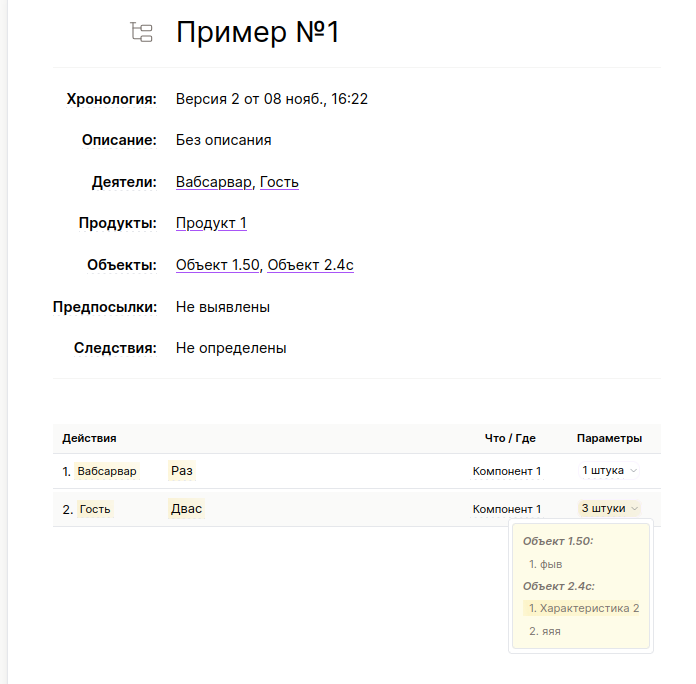
Task: Select the фыв item in popup
Action: pos(546,564)
